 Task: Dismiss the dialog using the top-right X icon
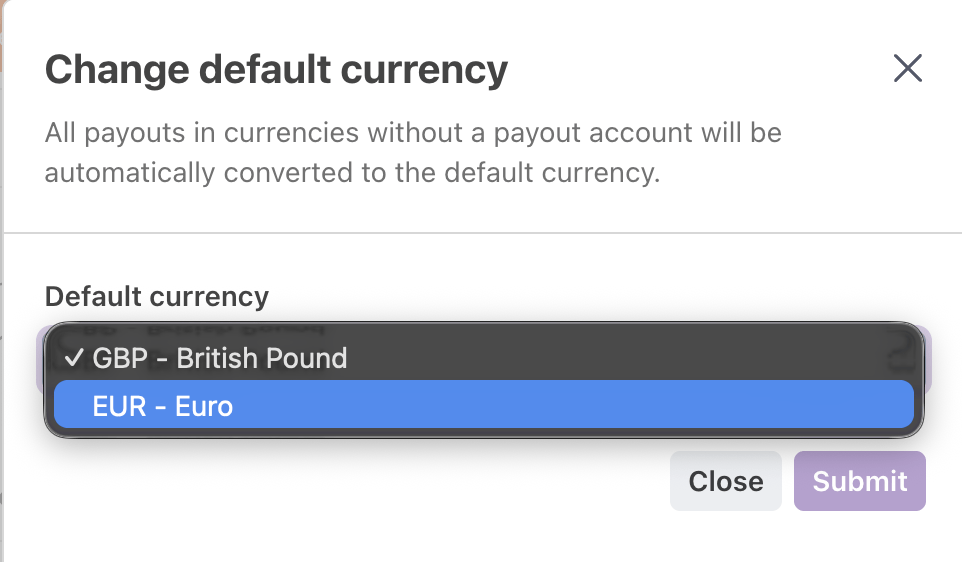coord(907,68)
